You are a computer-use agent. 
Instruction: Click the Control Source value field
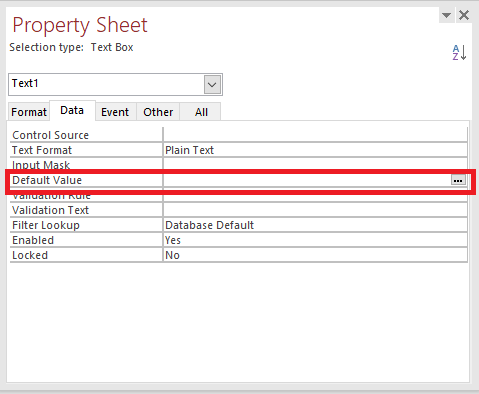click(315, 135)
